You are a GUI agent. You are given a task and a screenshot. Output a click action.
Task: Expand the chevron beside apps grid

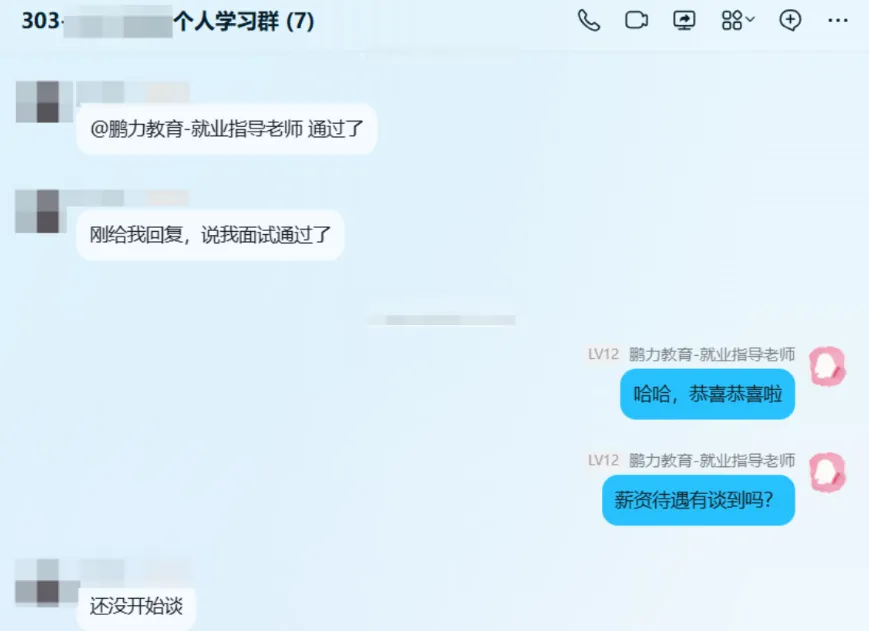pyautogui.click(x=750, y=19)
